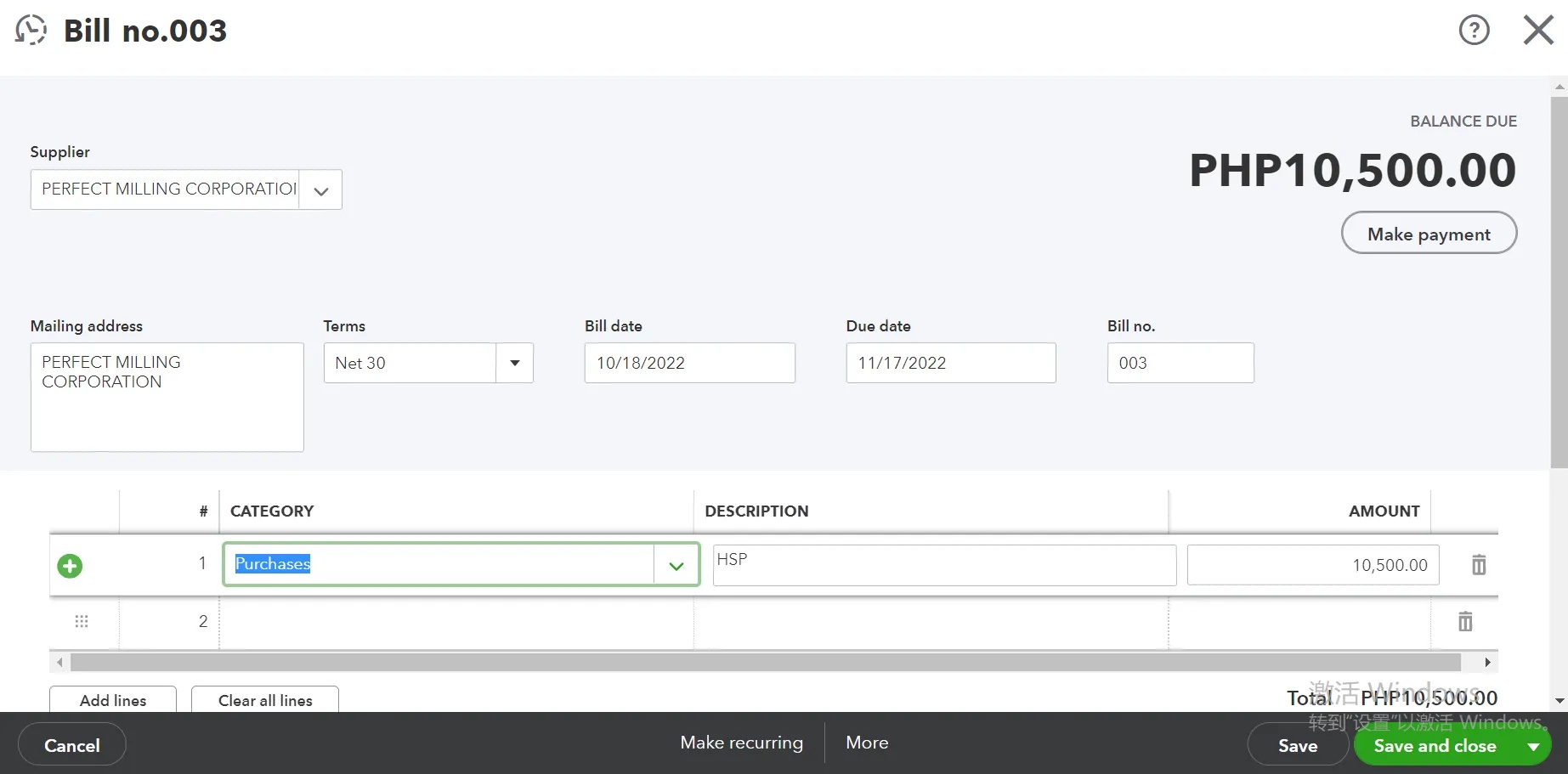
Task: Close the Bill no.003 window
Action: tap(1538, 31)
